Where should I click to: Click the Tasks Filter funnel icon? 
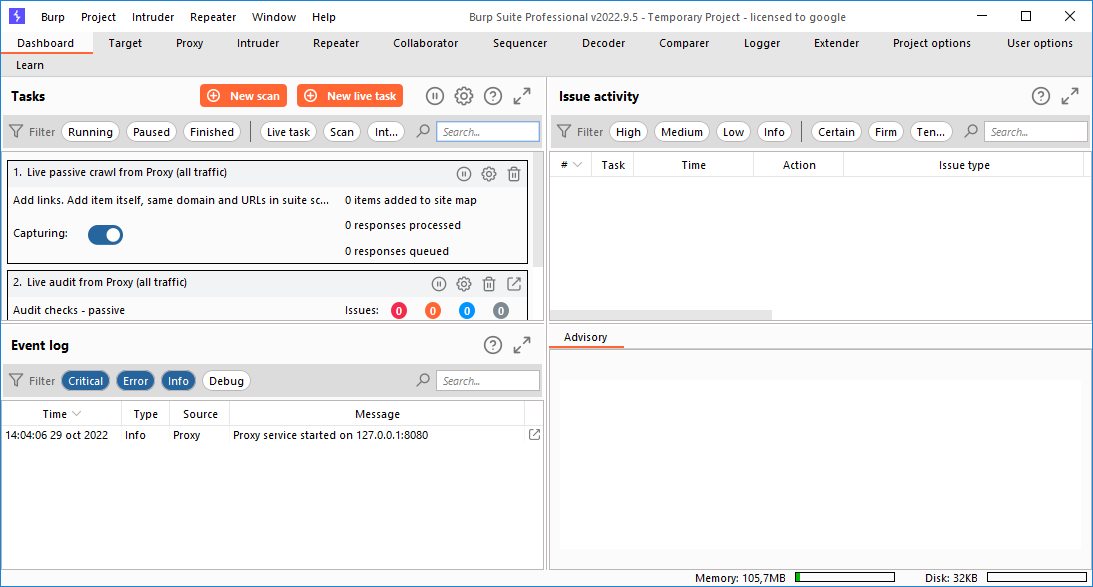click(16, 131)
